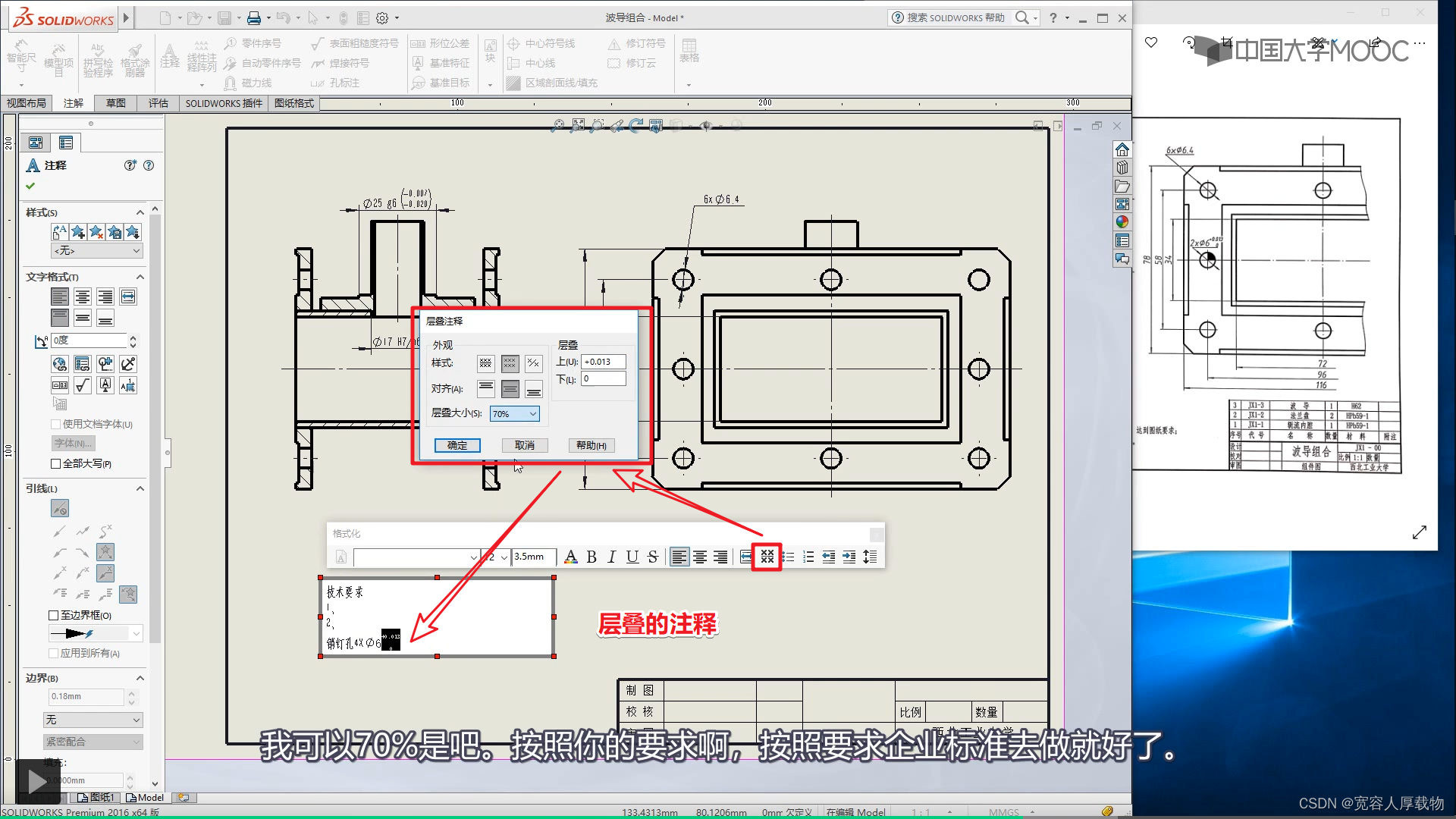Click 确定 button in 层叠注释 dialog

(x=455, y=445)
